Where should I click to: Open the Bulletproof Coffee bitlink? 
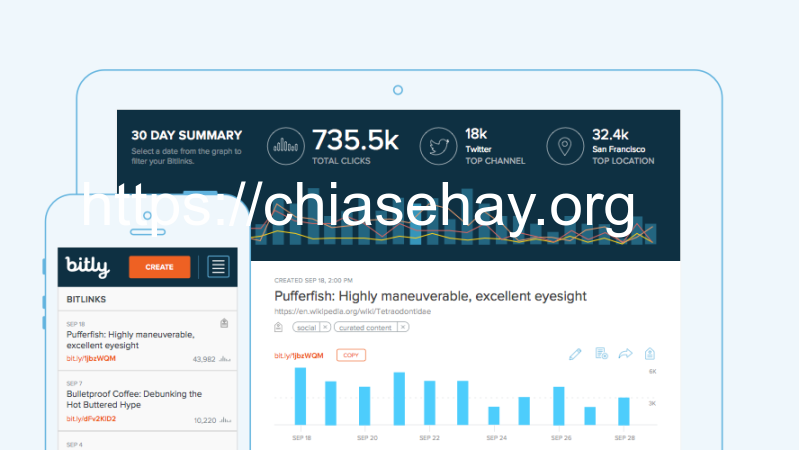click(148, 401)
